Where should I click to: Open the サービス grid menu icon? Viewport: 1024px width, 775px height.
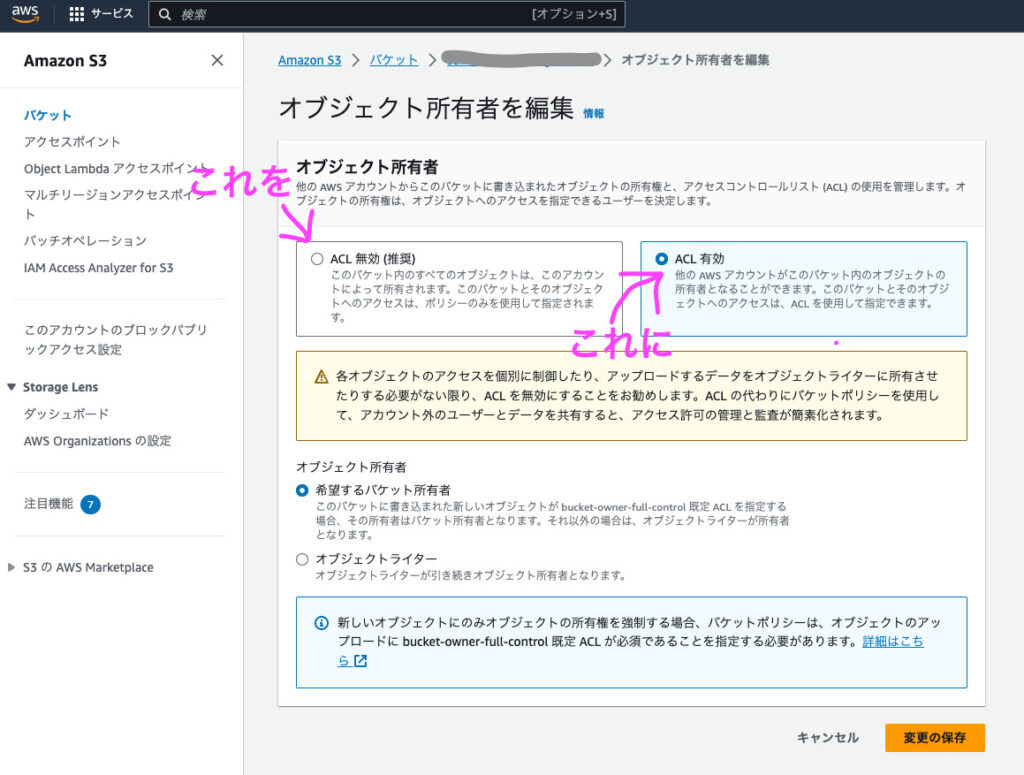click(x=76, y=14)
